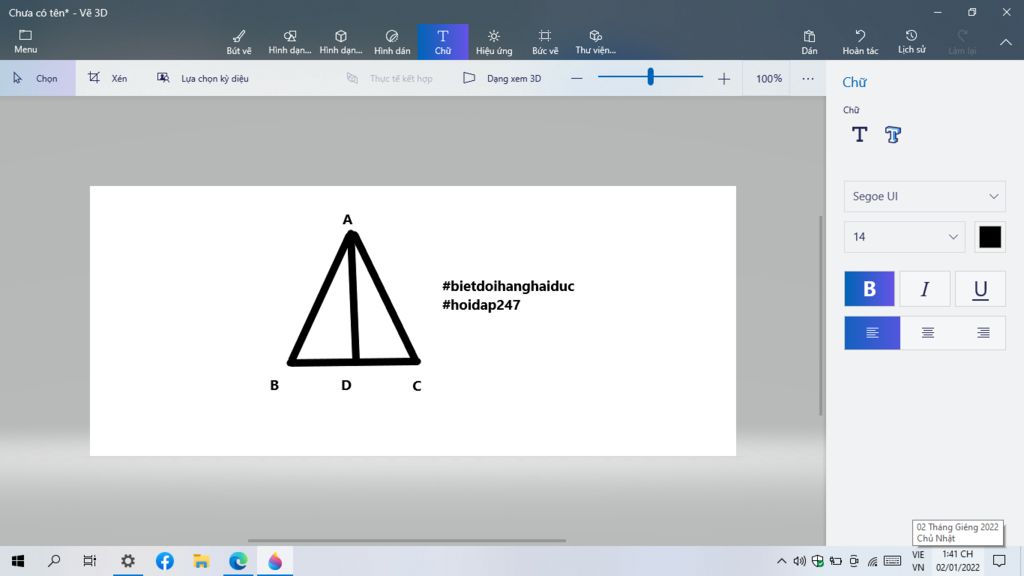1024x576 pixels.
Task: Click the zoom slider handle
Action: pyautogui.click(x=650, y=77)
